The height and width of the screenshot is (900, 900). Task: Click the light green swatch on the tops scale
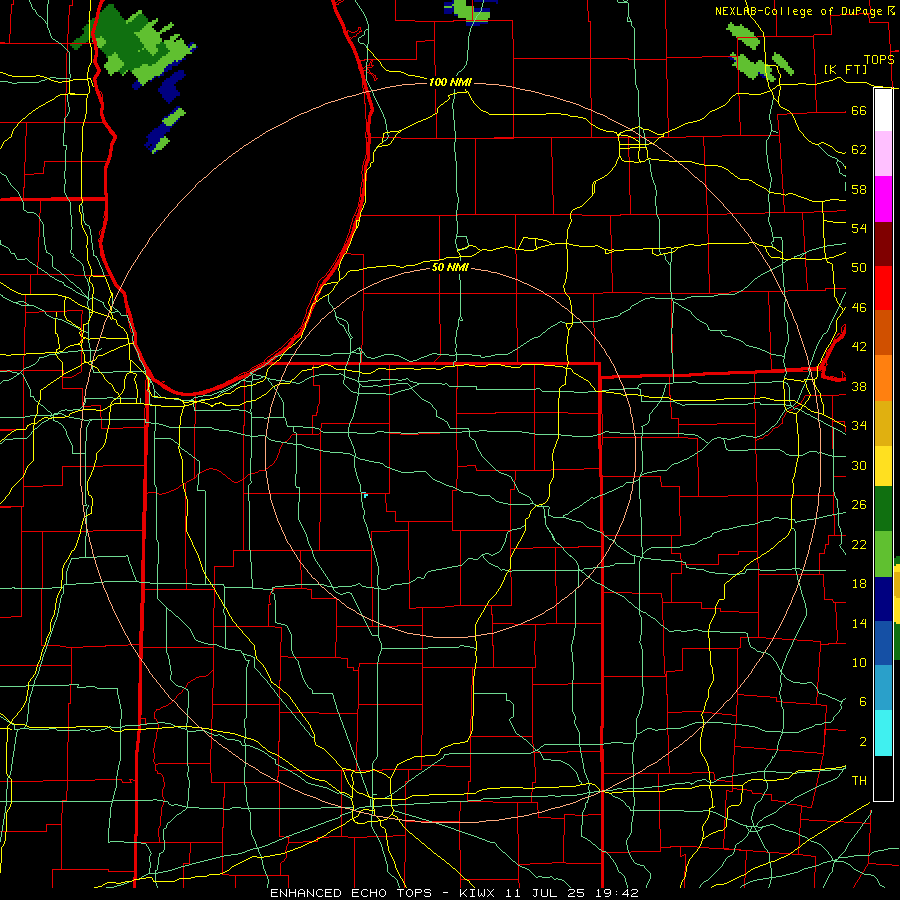tap(883, 554)
